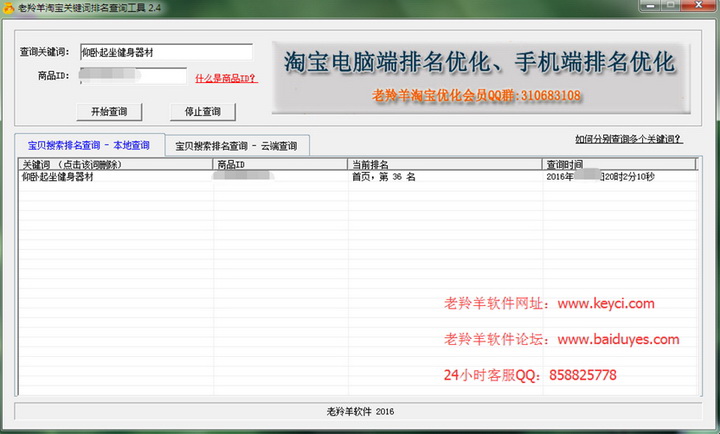The image size is (720, 434).
Task: Click the 商品ID input field
Action: click(133, 76)
